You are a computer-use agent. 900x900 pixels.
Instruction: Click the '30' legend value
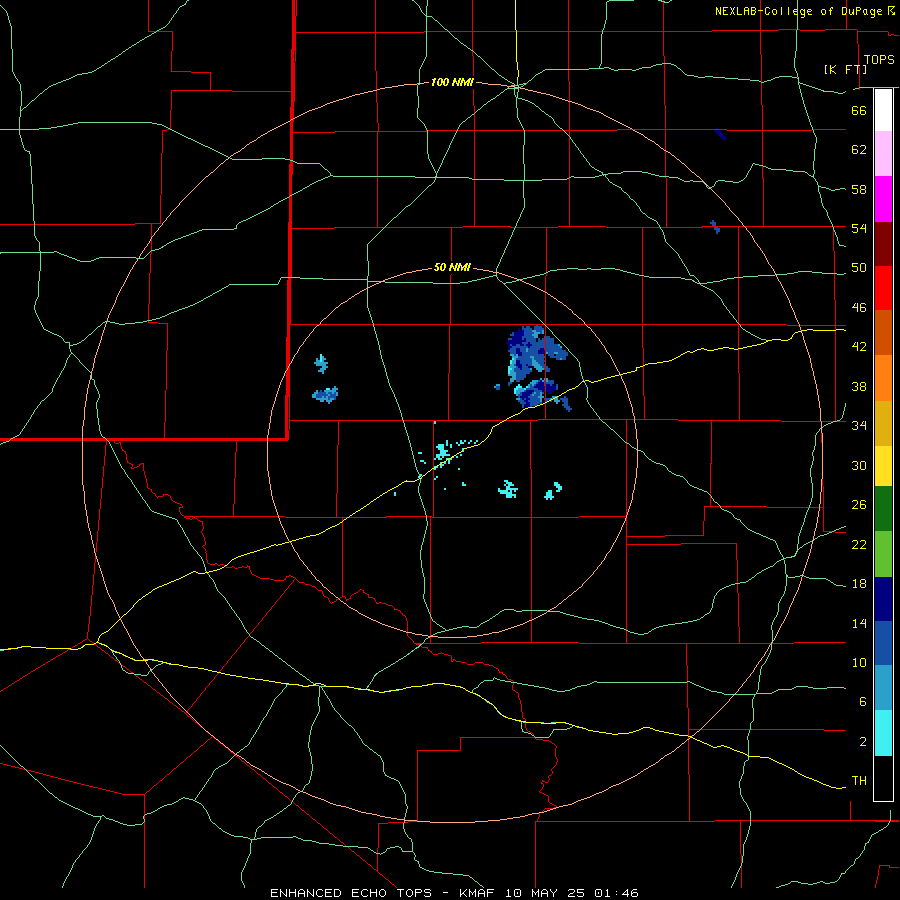pyautogui.click(x=859, y=465)
